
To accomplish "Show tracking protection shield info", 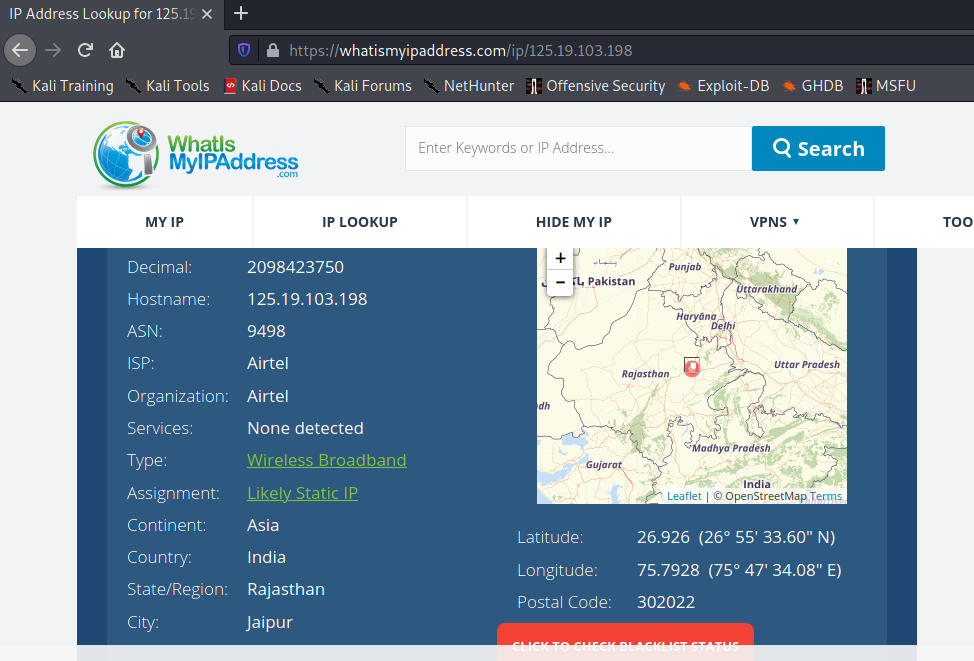I will point(244,50).
